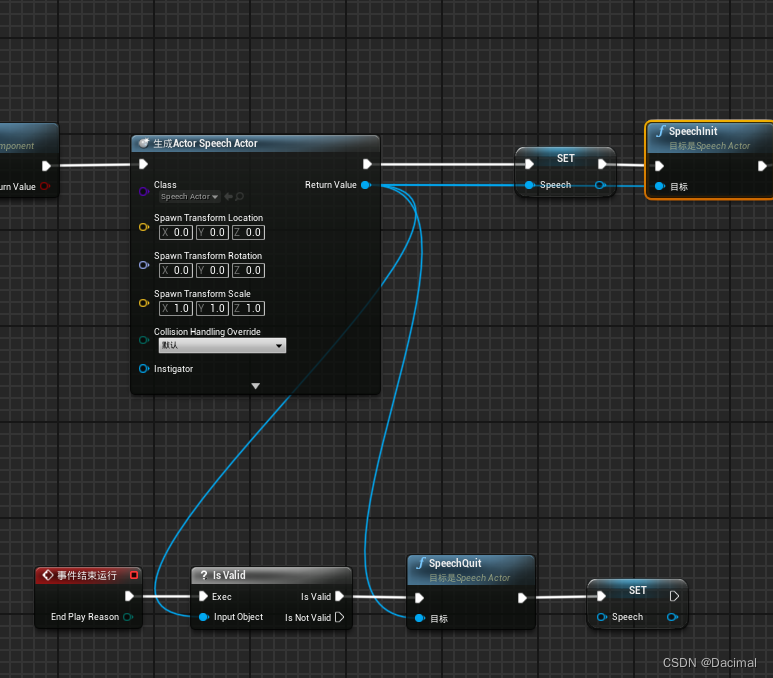This screenshot has height=678, width=773.
Task: Click the Instigator input pin
Action: pyautogui.click(x=144, y=369)
